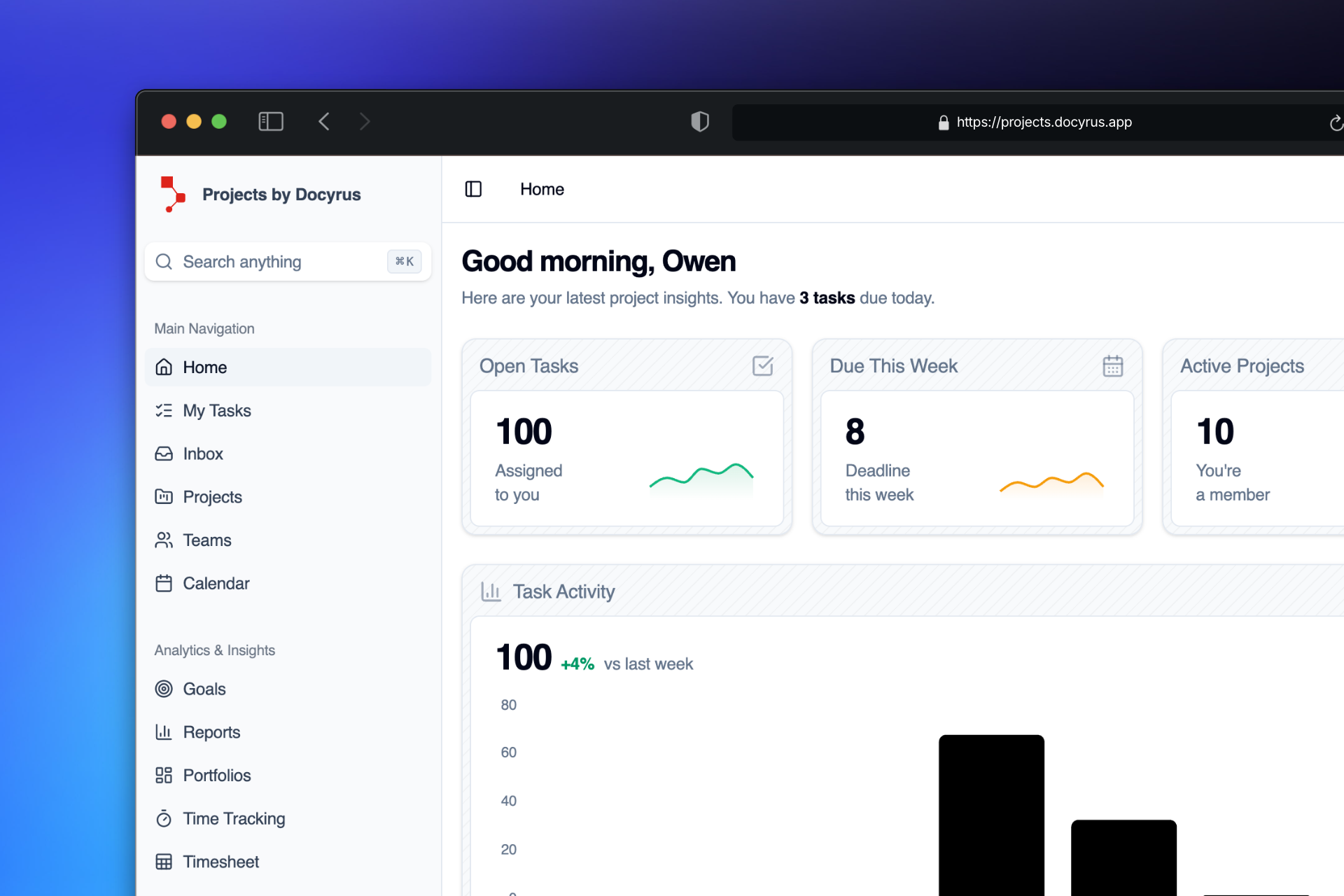Open My Tasks in the sidebar
This screenshot has height=896, width=1344.
coord(216,411)
